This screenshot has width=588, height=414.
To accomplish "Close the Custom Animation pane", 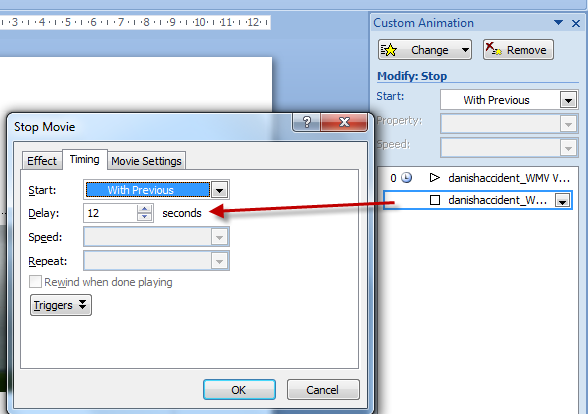I will [576, 24].
